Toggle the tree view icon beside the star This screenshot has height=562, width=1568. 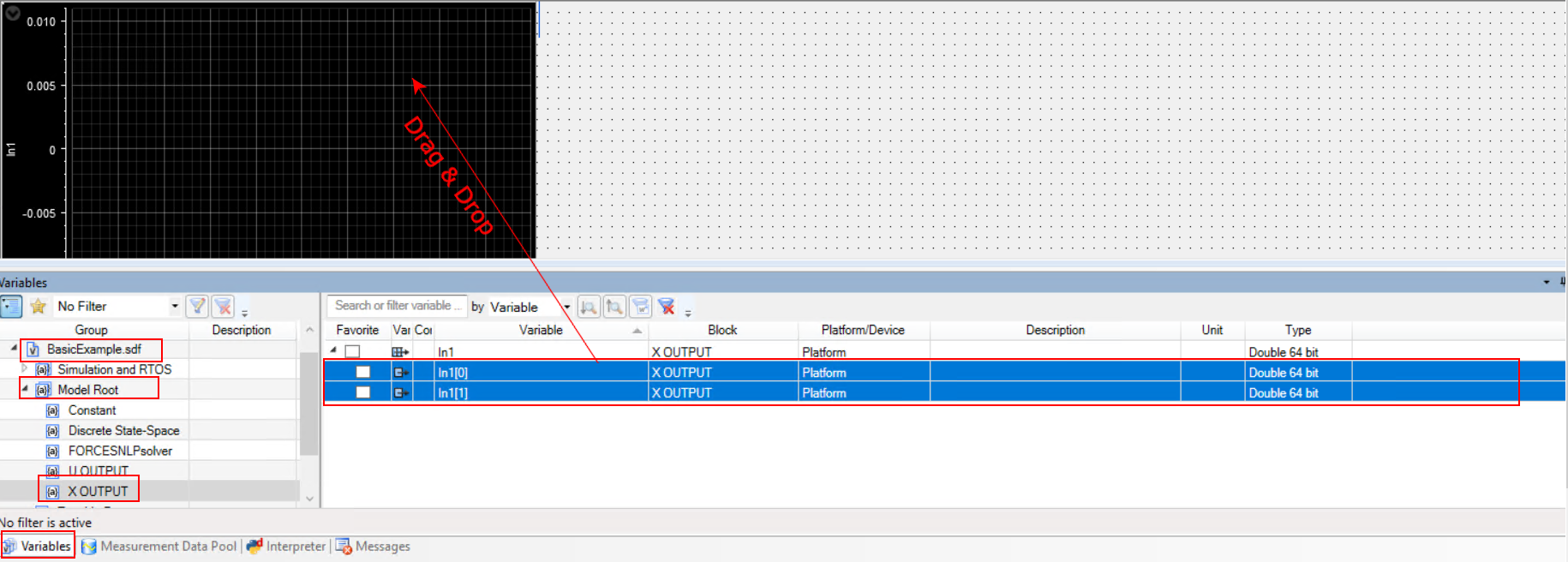pos(11,307)
